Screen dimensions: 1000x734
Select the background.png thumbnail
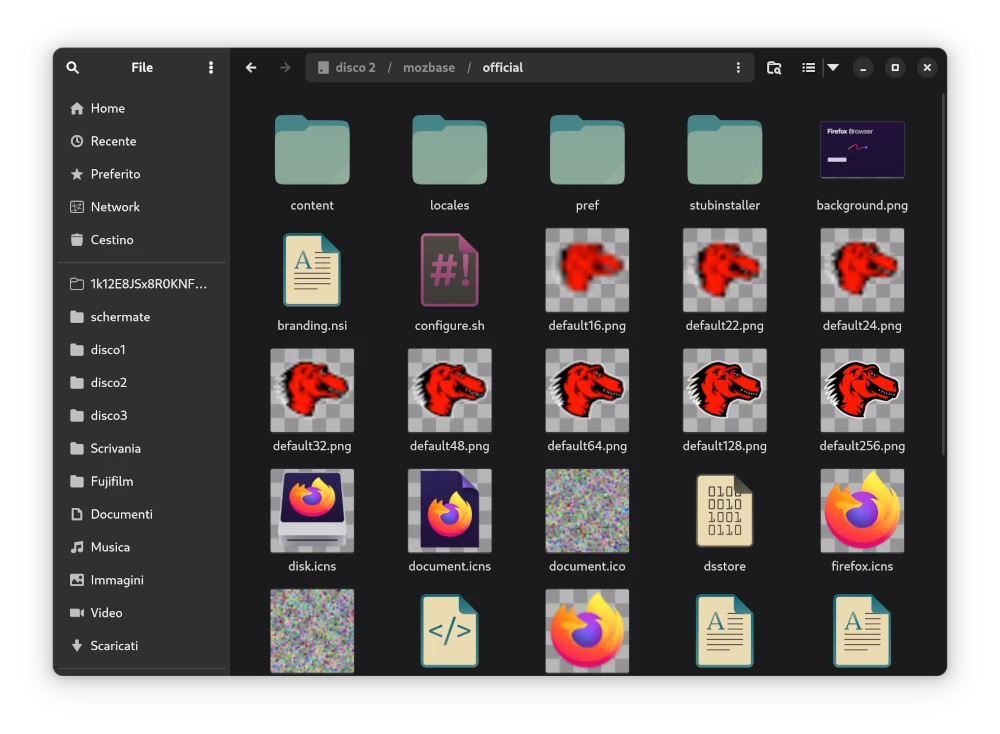pos(862,150)
